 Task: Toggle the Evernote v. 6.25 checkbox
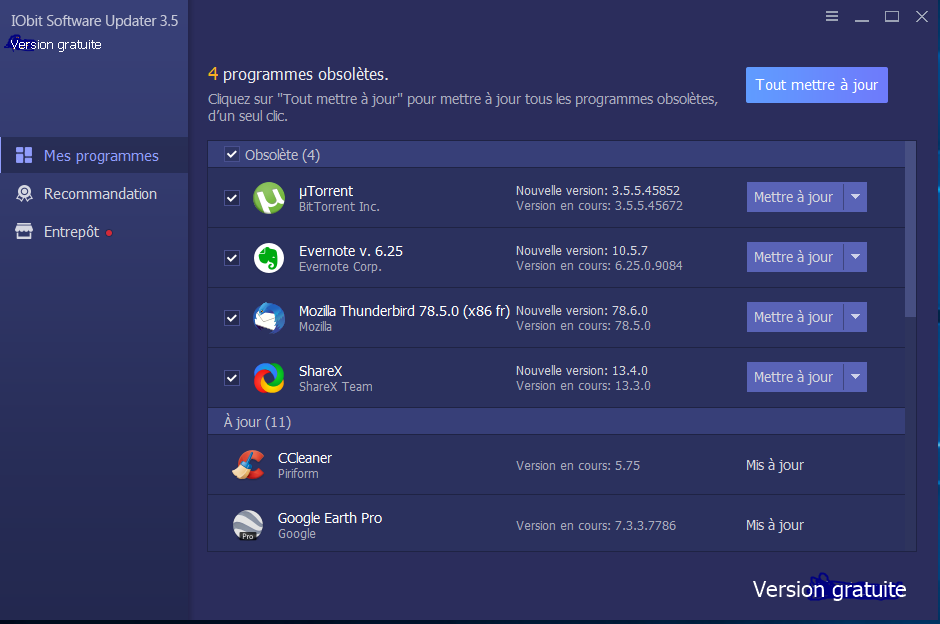[x=232, y=258]
